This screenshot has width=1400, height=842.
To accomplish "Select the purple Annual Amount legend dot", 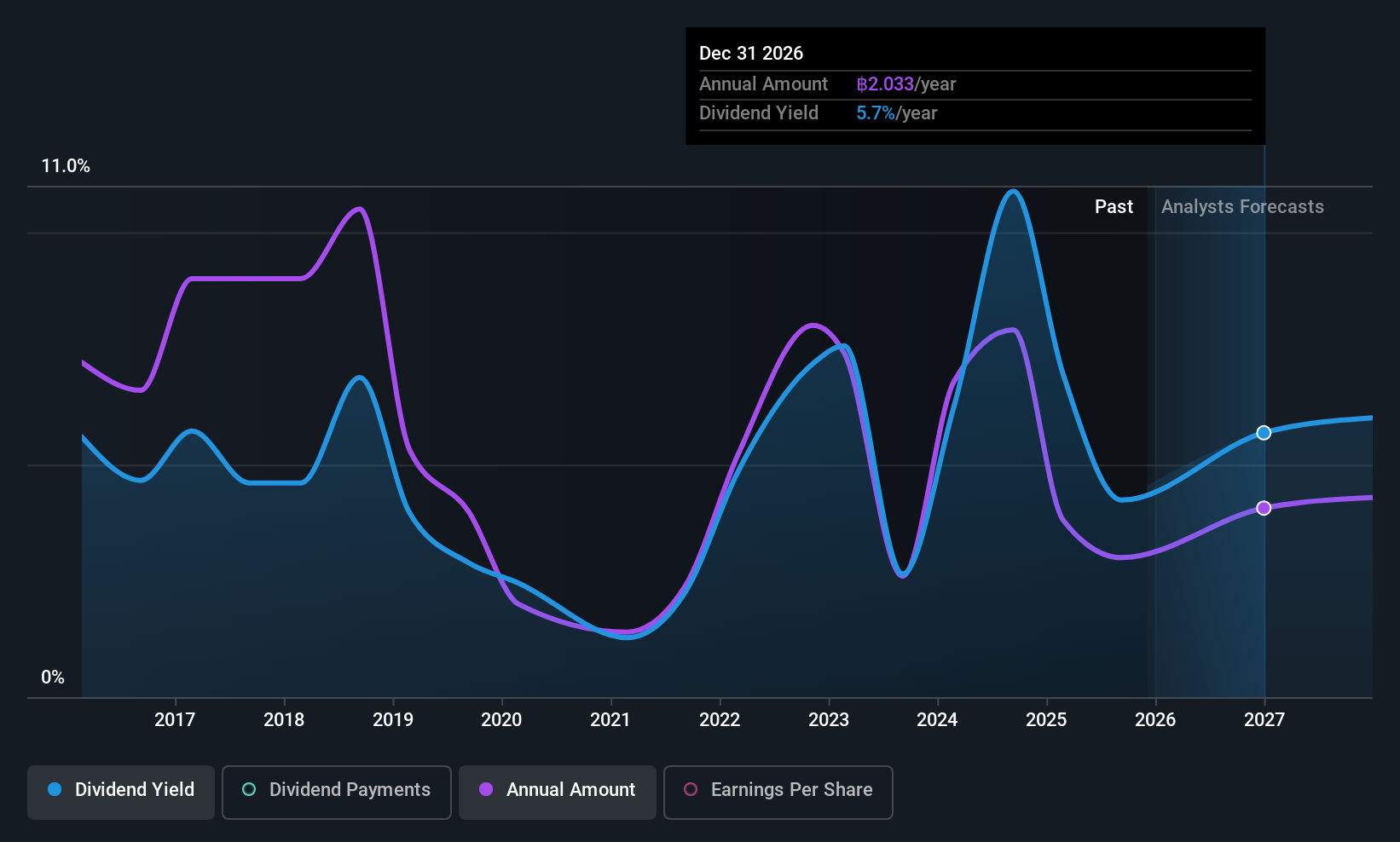I will (x=486, y=790).
